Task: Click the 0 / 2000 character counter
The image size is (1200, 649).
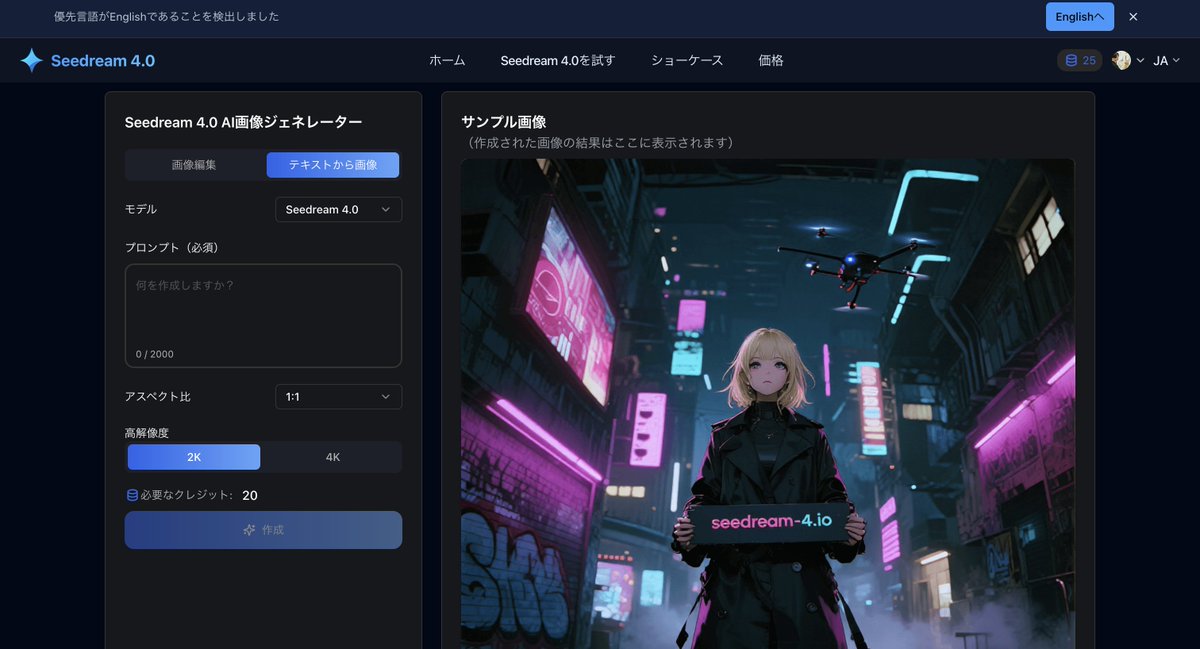Action: [155, 354]
